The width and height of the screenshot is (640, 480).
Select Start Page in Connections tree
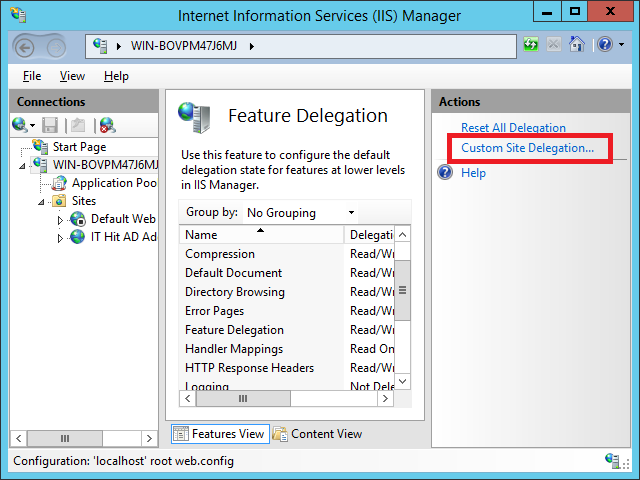[x=80, y=147]
